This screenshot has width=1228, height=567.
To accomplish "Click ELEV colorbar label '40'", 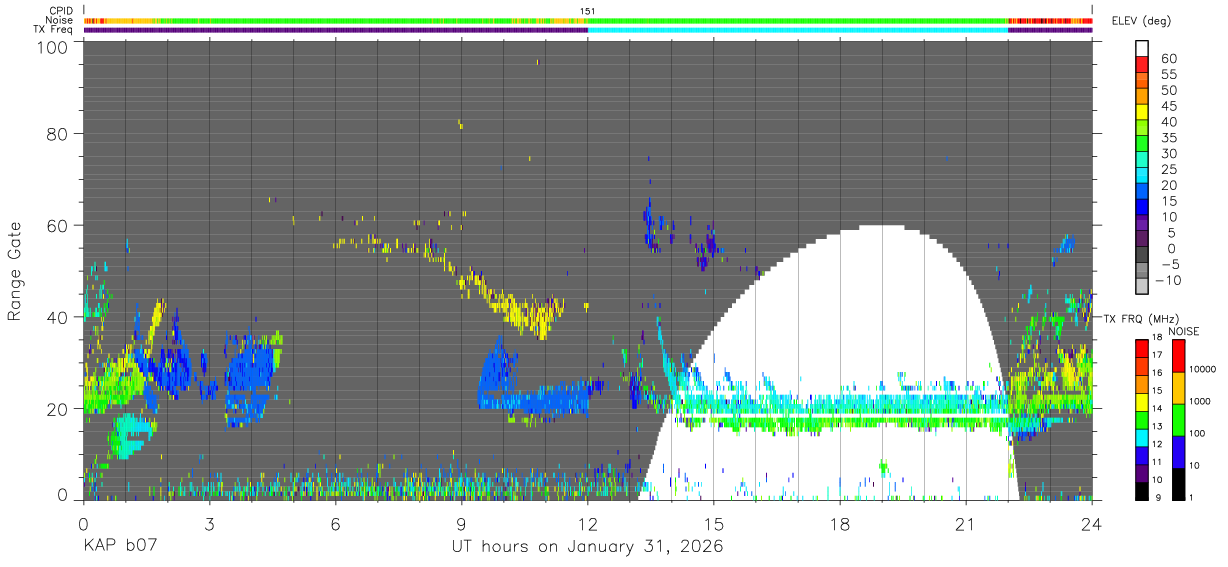I will tap(1168, 122).
